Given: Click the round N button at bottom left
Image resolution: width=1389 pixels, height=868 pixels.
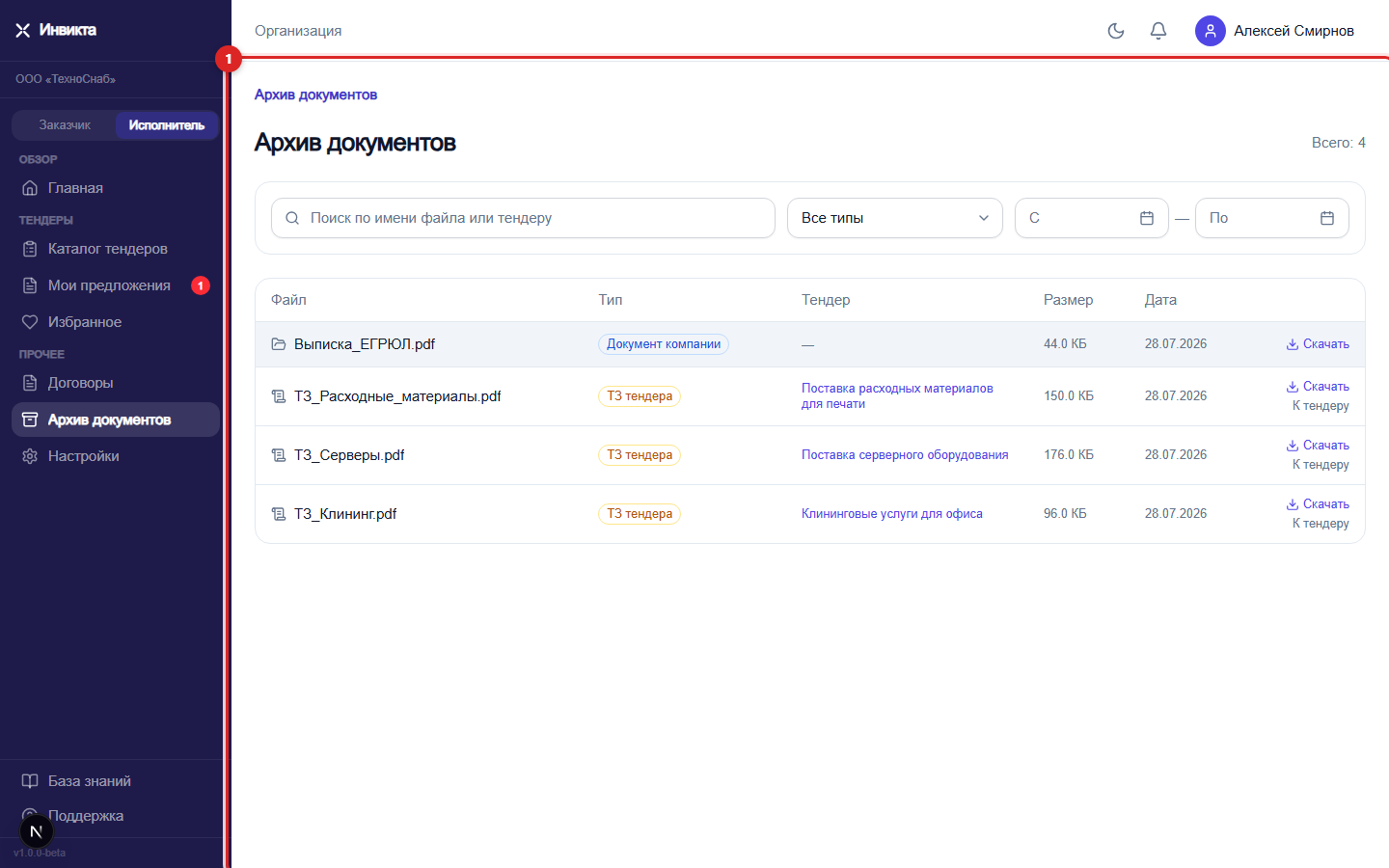Looking at the screenshot, I should tap(37, 831).
